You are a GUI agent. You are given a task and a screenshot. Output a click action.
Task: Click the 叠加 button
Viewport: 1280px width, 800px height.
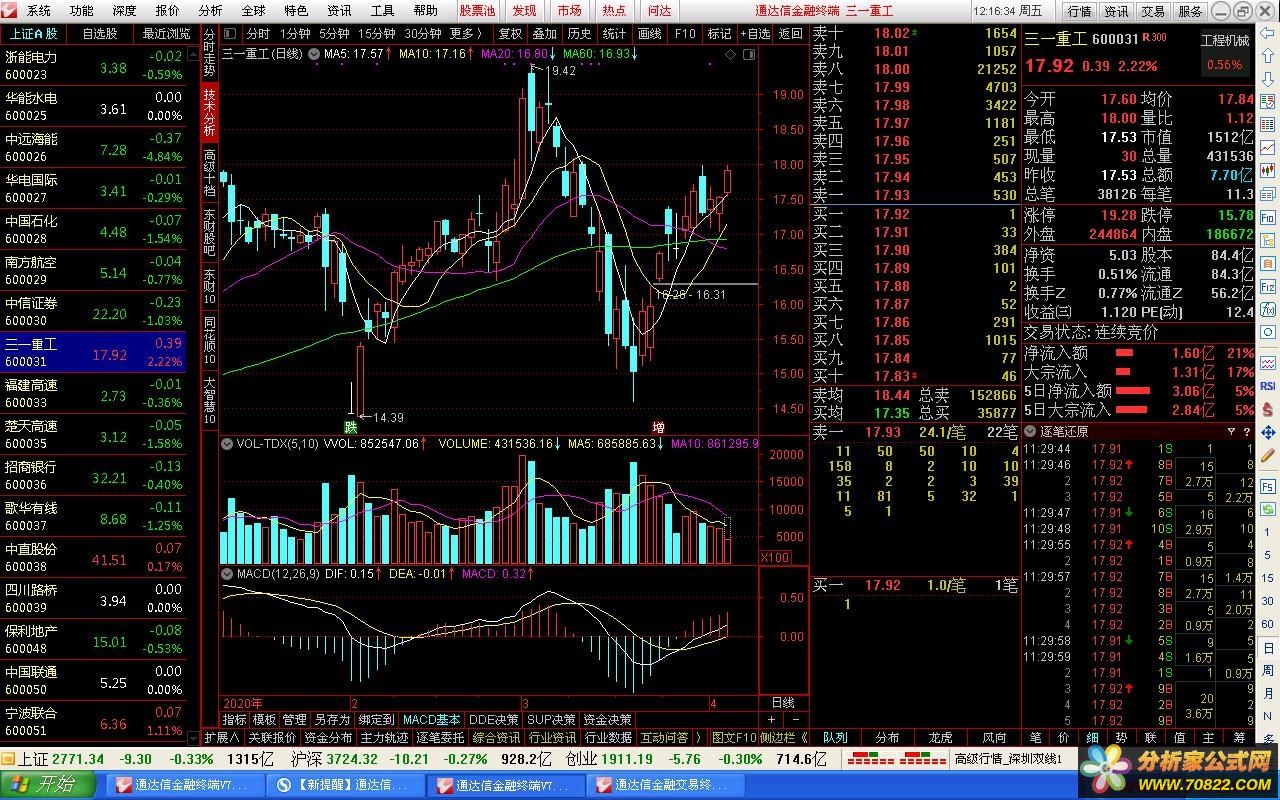[544, 34]
